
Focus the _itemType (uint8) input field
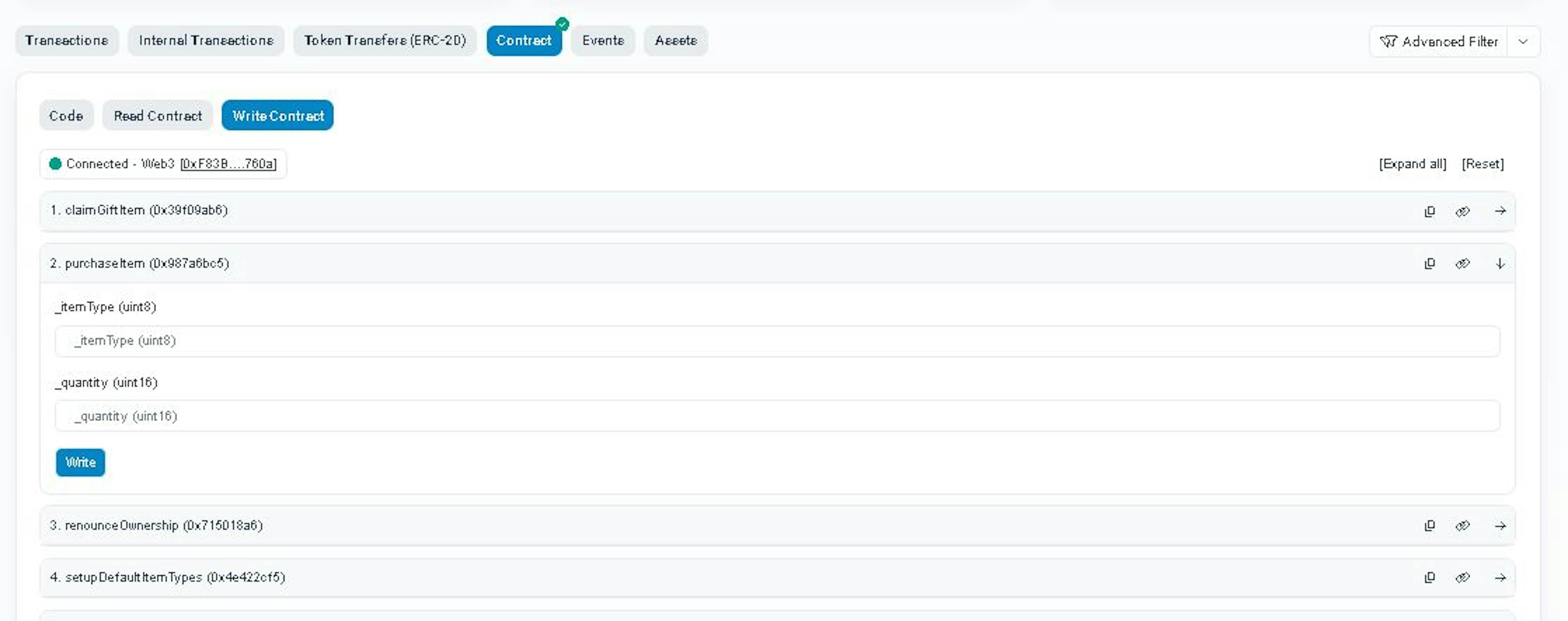tap(777, 341)
